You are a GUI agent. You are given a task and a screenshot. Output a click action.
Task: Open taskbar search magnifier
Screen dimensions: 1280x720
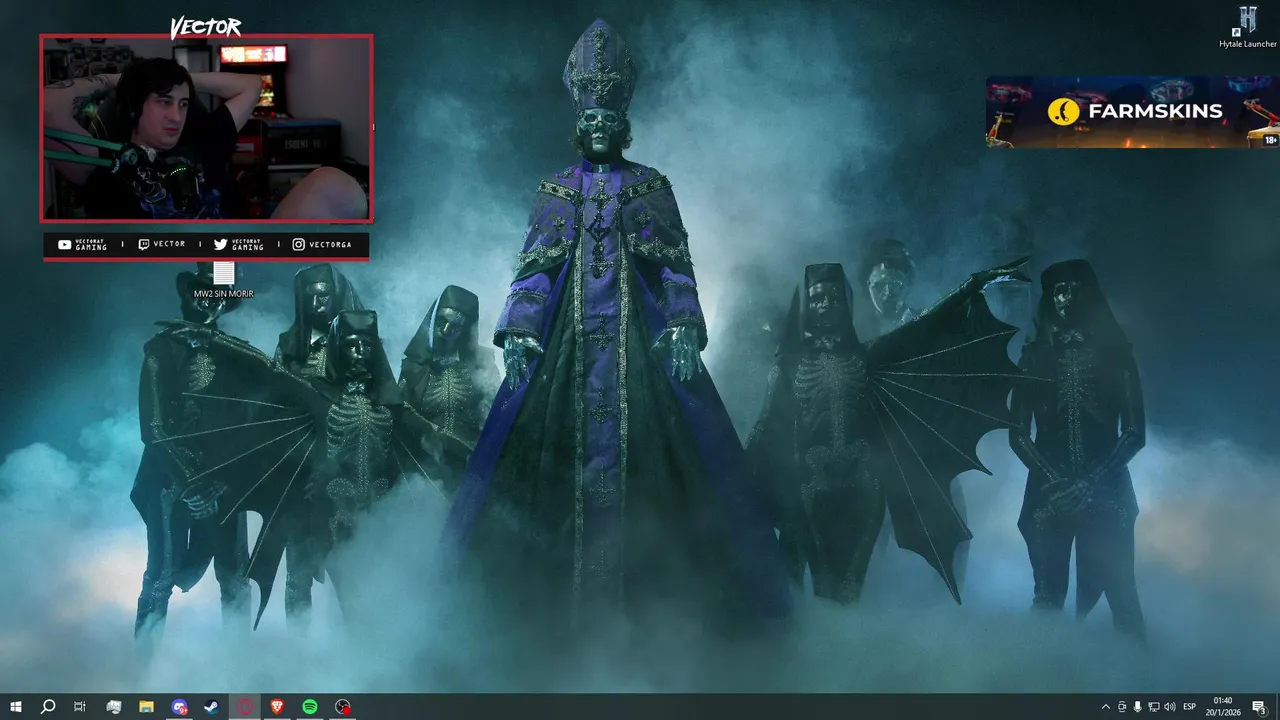[x=47, y=707]
